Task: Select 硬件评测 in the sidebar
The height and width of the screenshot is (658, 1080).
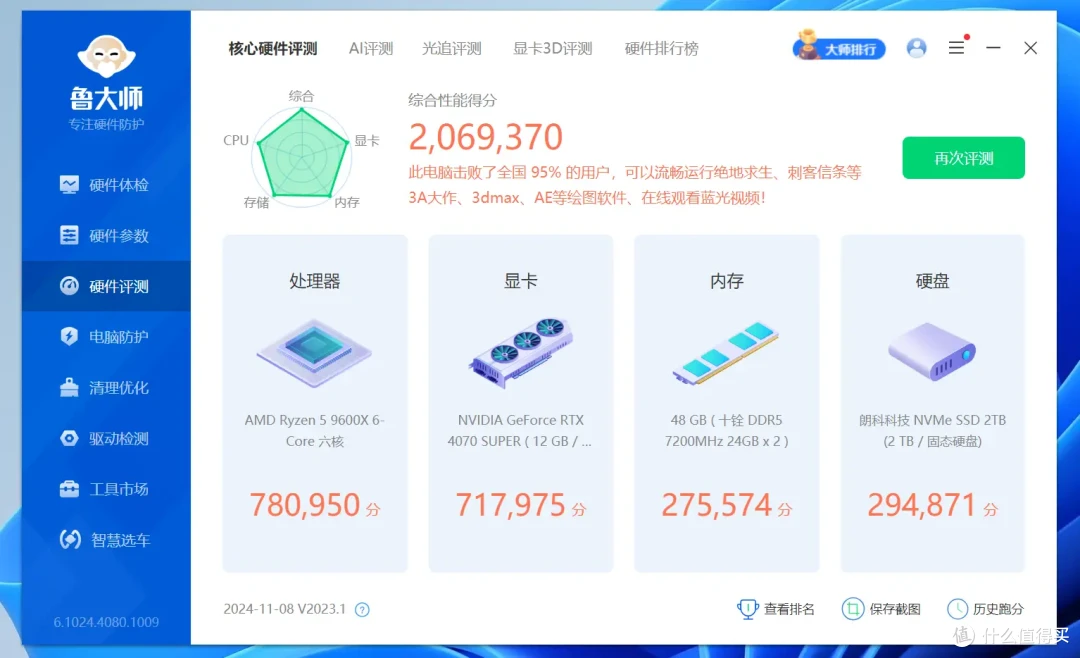Action: pos(106,286)
